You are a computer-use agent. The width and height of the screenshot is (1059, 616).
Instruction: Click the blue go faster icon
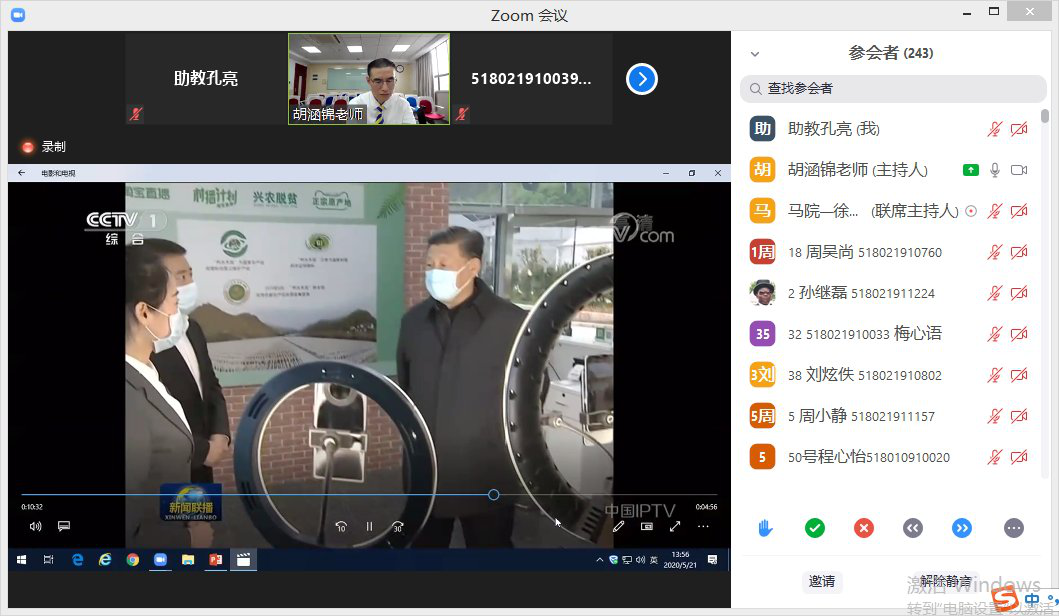click(x=962, y=528)
